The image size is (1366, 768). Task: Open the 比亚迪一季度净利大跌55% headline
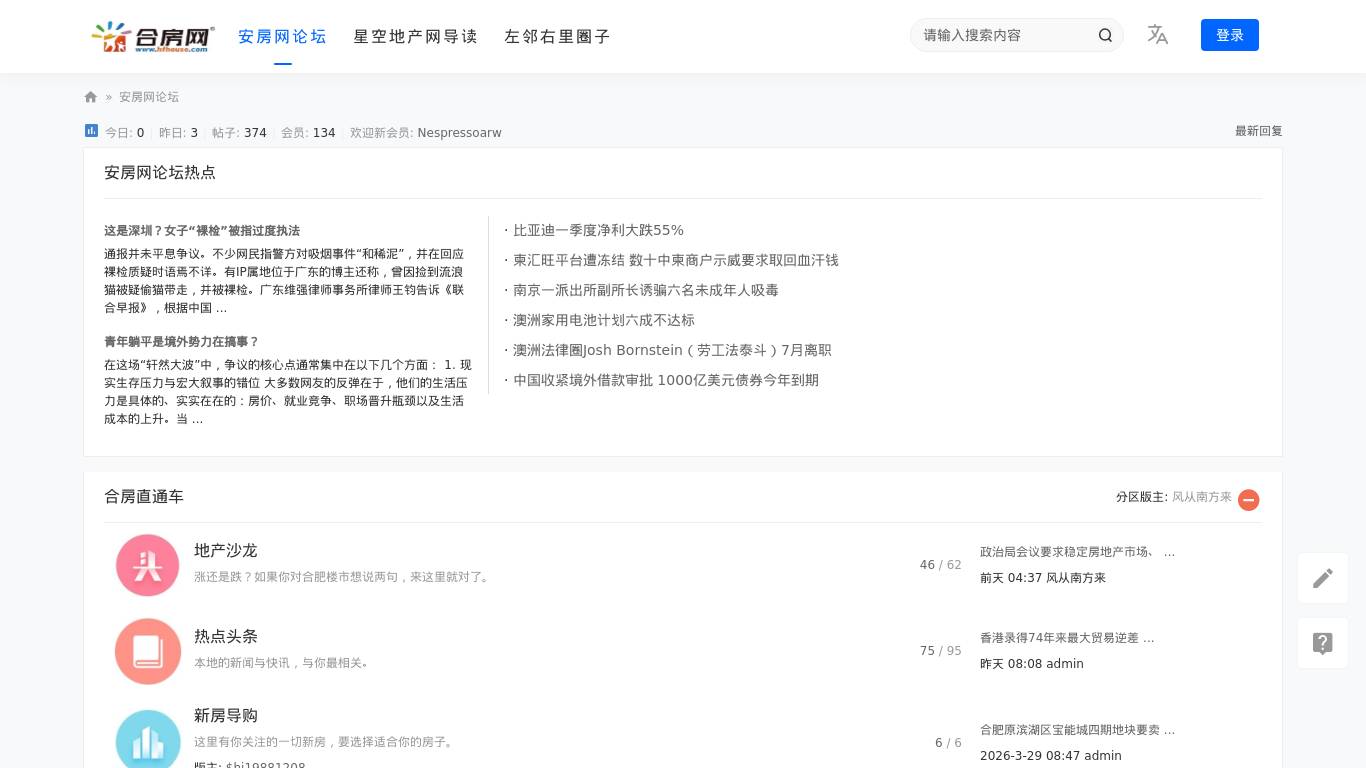598,230
